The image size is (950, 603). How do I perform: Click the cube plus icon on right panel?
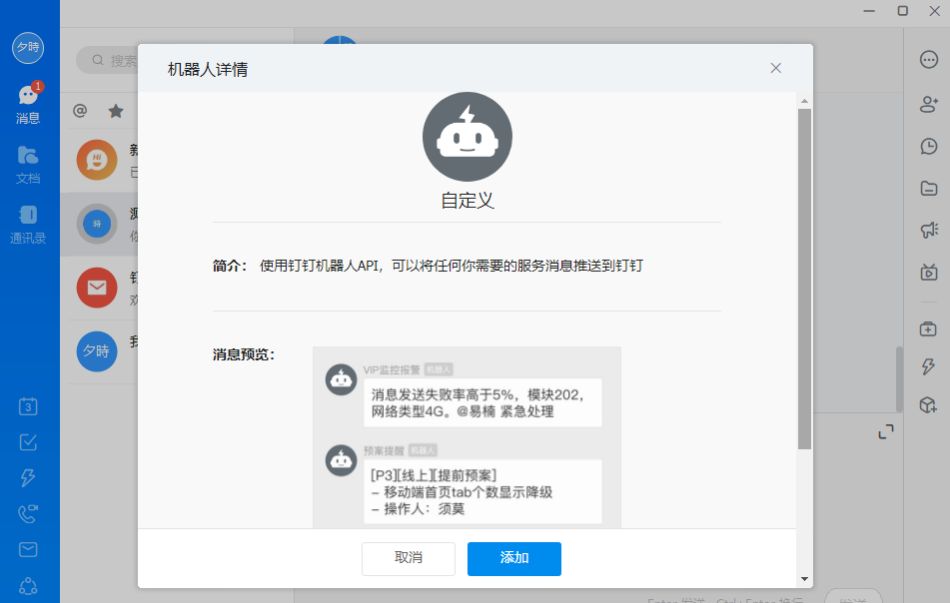tap(928, 404)
